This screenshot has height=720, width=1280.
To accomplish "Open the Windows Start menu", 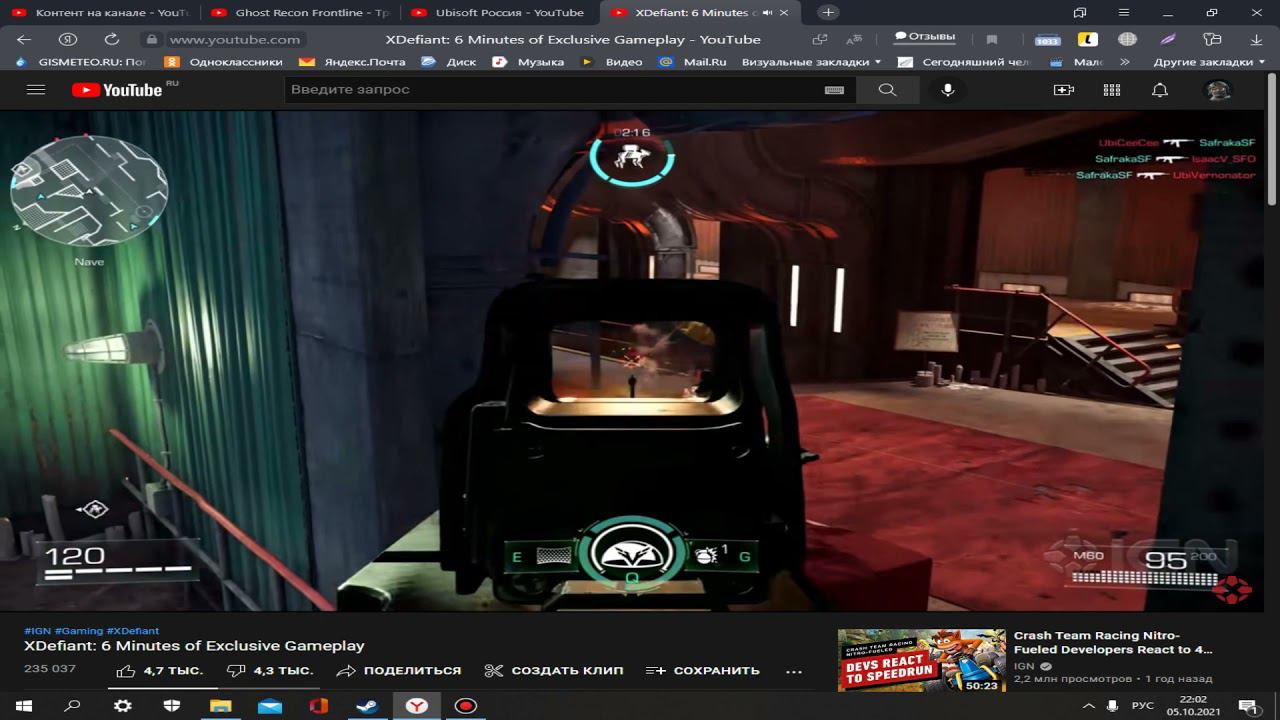I will (24, 706).
